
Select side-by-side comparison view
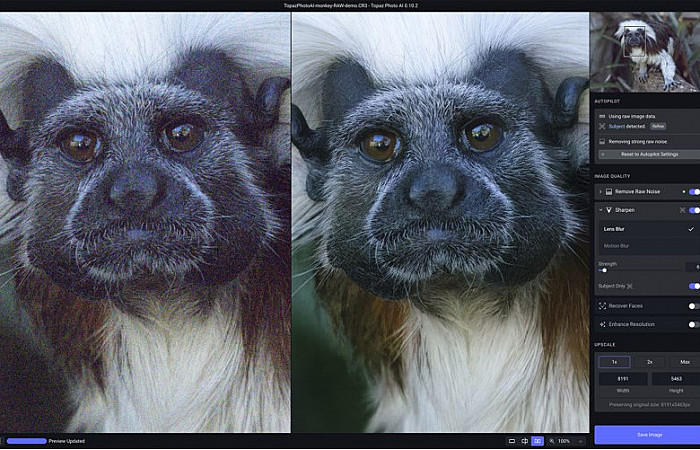538,440
